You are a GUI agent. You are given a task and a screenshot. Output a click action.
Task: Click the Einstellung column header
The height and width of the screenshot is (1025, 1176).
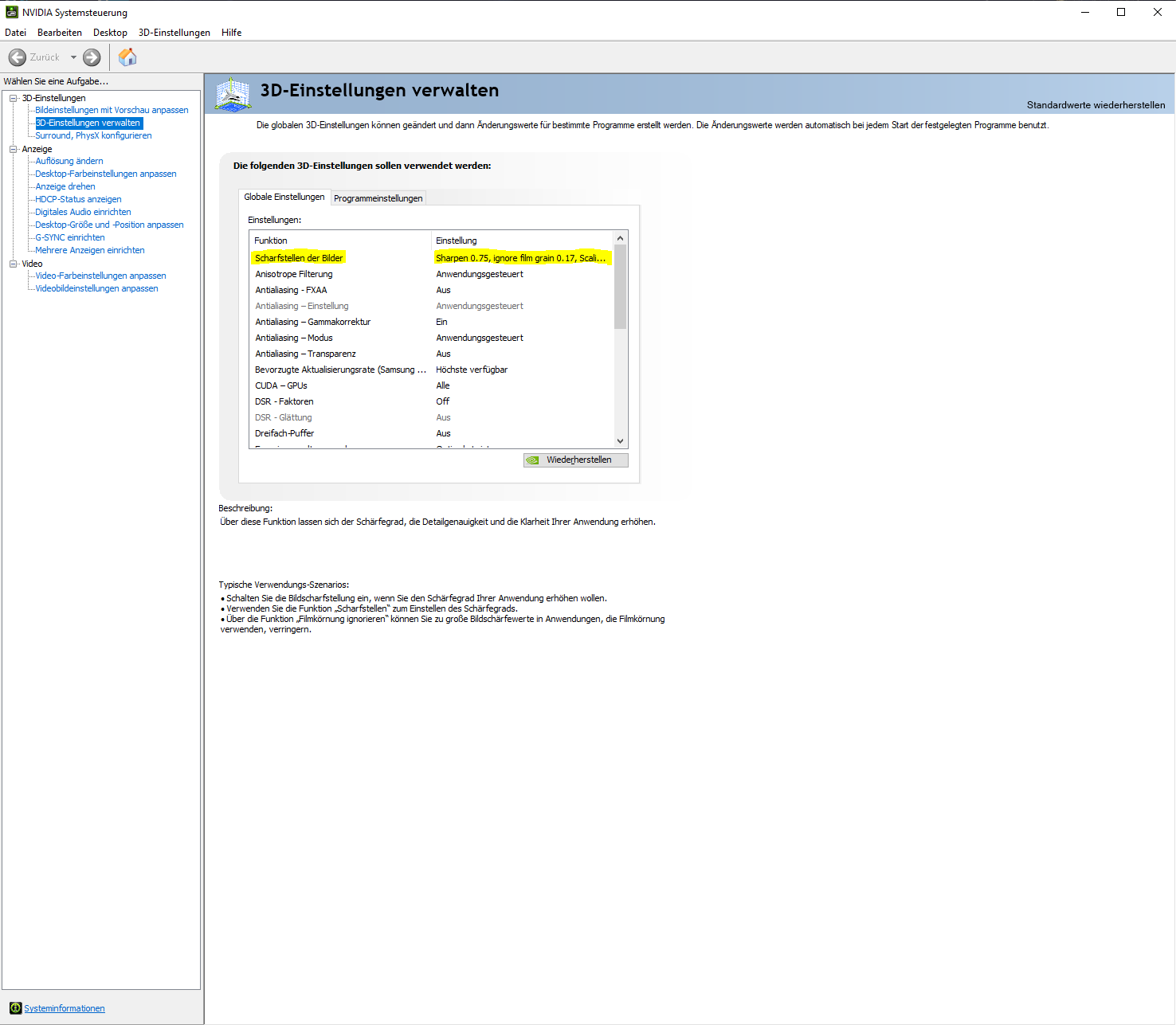[x=522, y=241]
